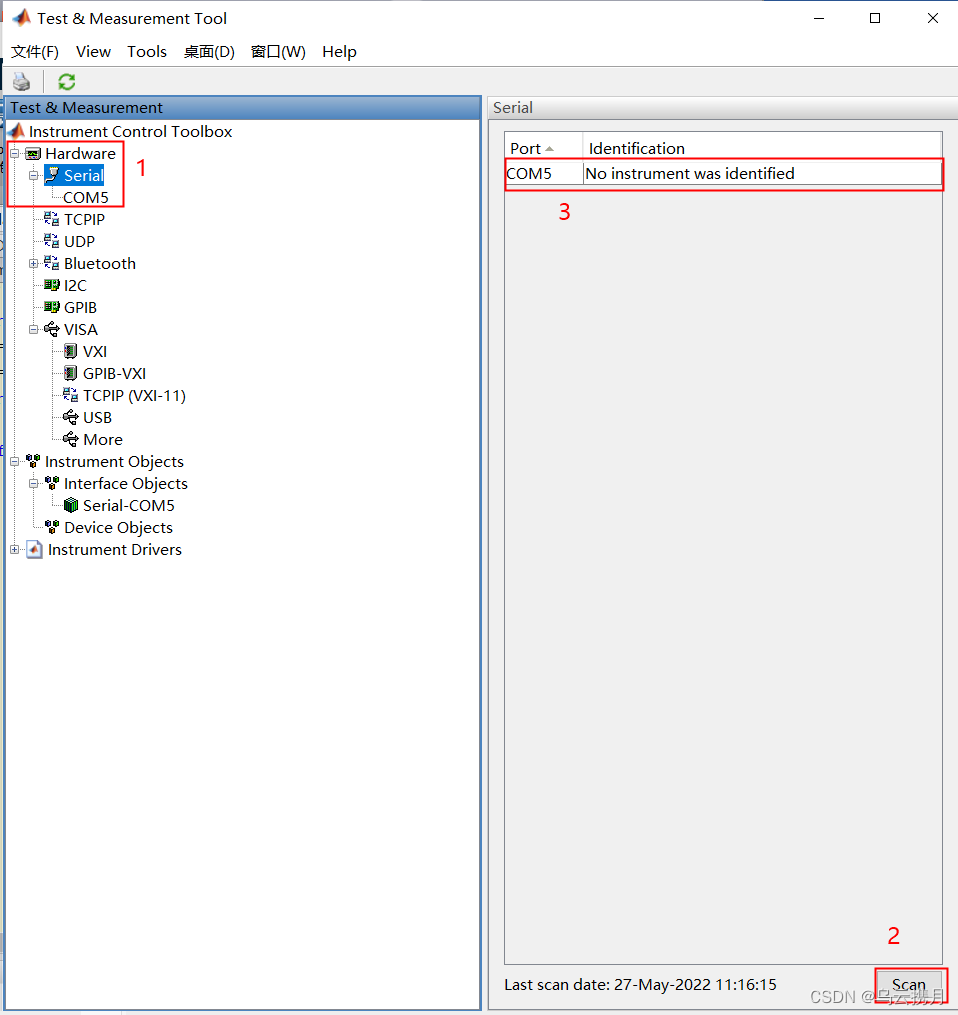958x1015 pixels.
Task: Select 'No instrument was identified' cell
Action: click(x=763, y=173)
